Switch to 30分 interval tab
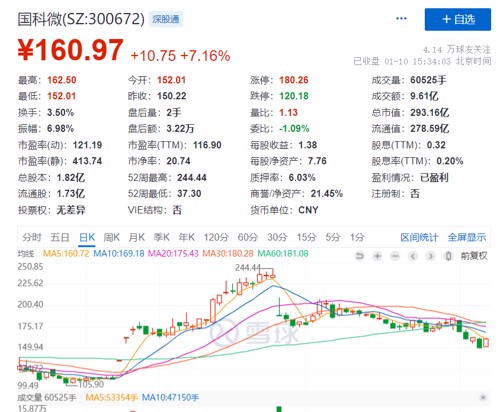This screenshot has height=412, width=500. click(277, 237)
